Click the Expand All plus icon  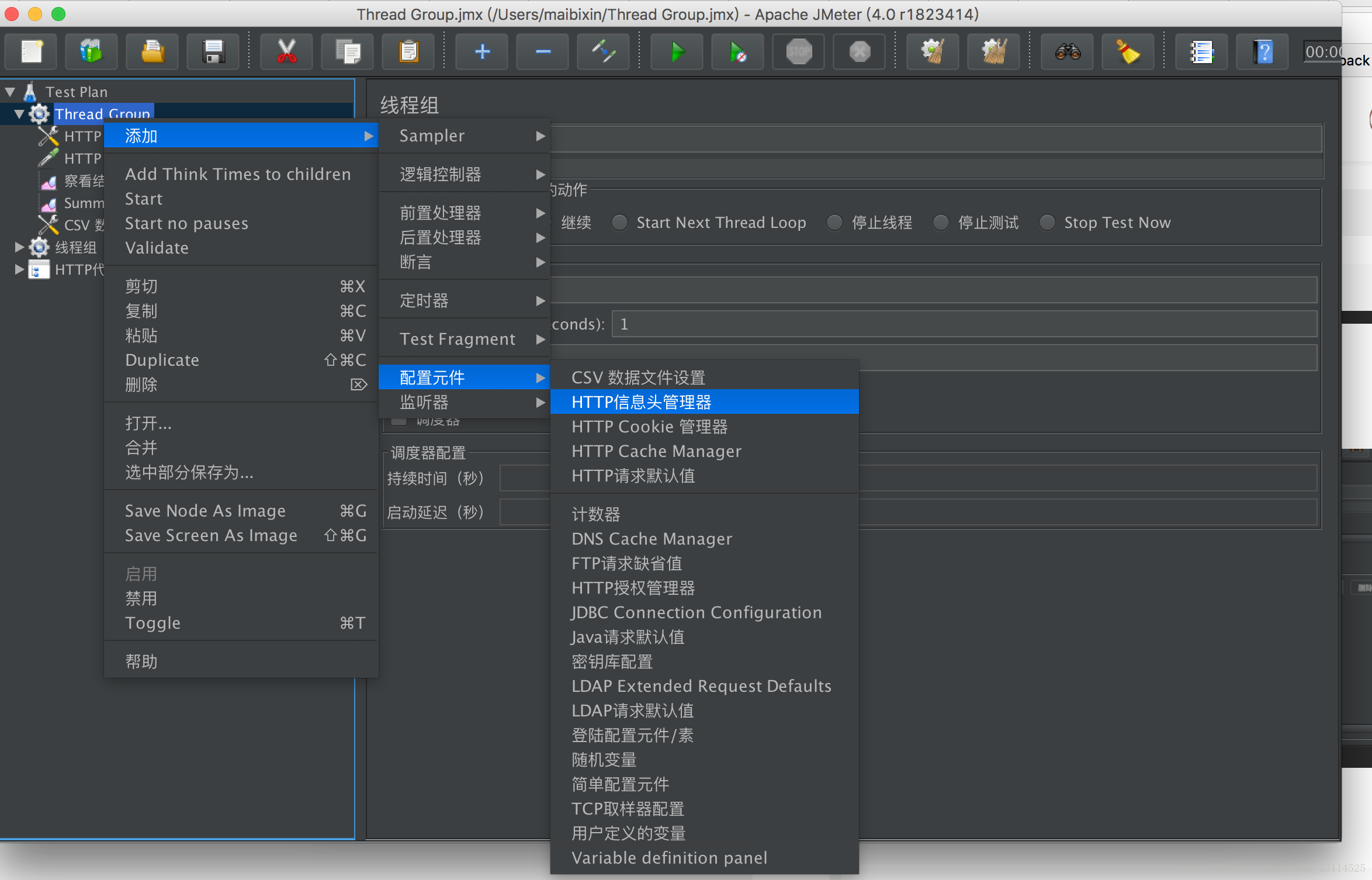click(482, 52)
